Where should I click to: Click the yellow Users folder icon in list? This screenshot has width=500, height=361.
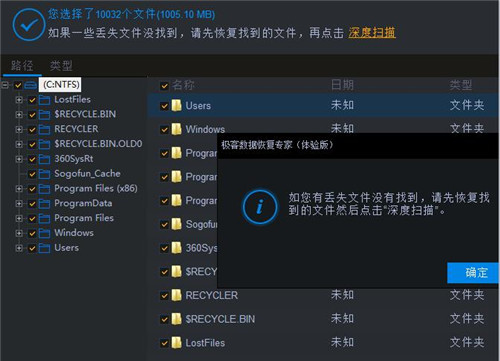(x=176, y=105)
